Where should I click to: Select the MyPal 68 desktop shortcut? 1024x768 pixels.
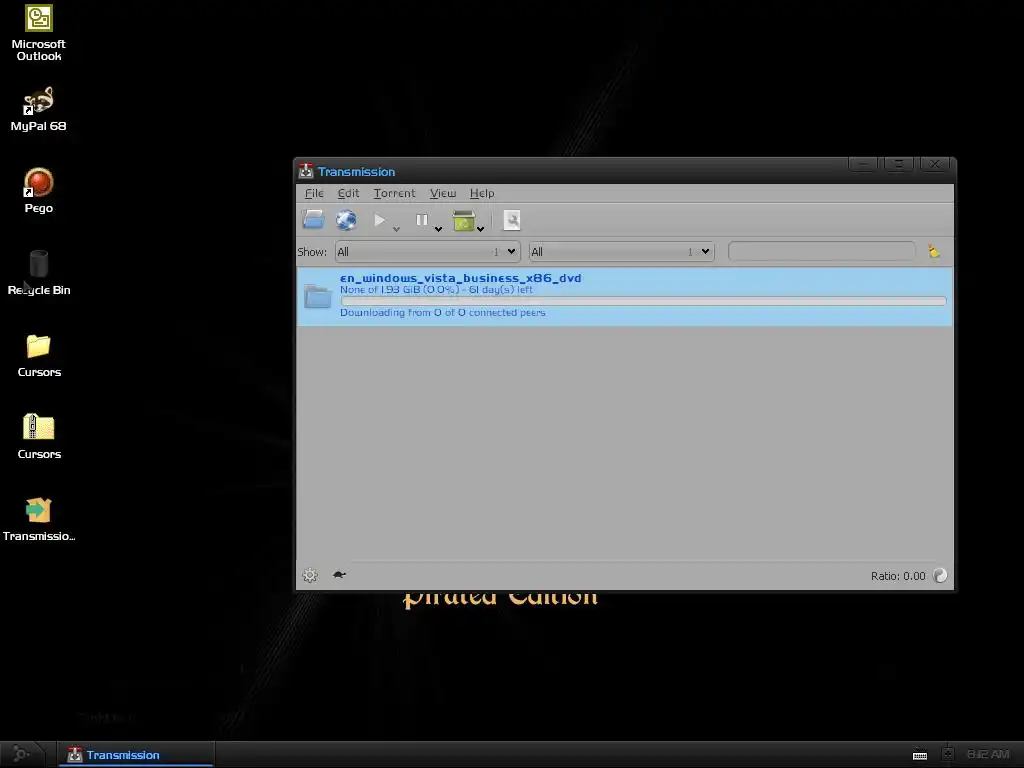(x=39, y=109)
